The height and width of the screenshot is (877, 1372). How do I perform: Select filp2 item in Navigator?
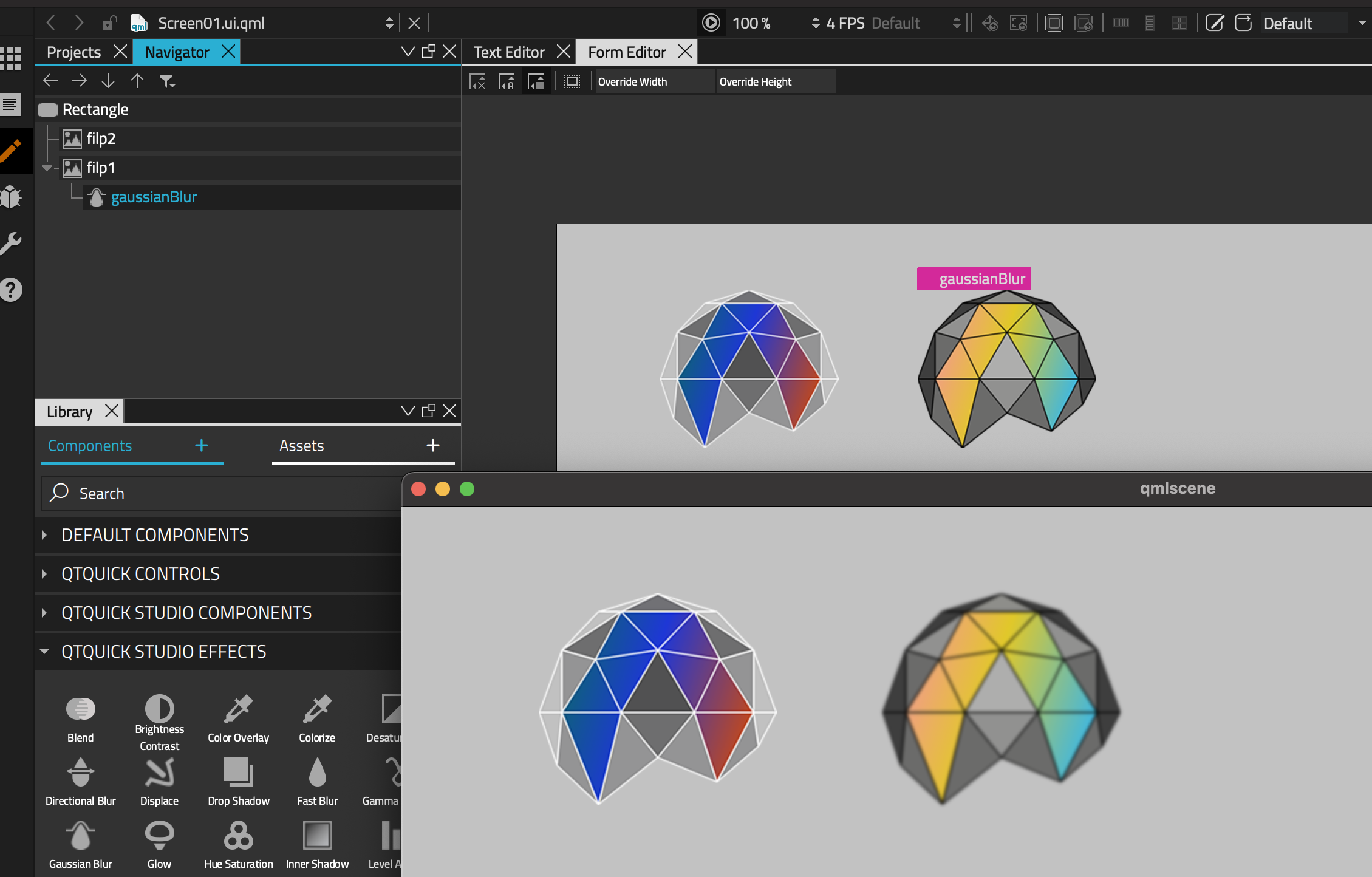pos(101,138)
